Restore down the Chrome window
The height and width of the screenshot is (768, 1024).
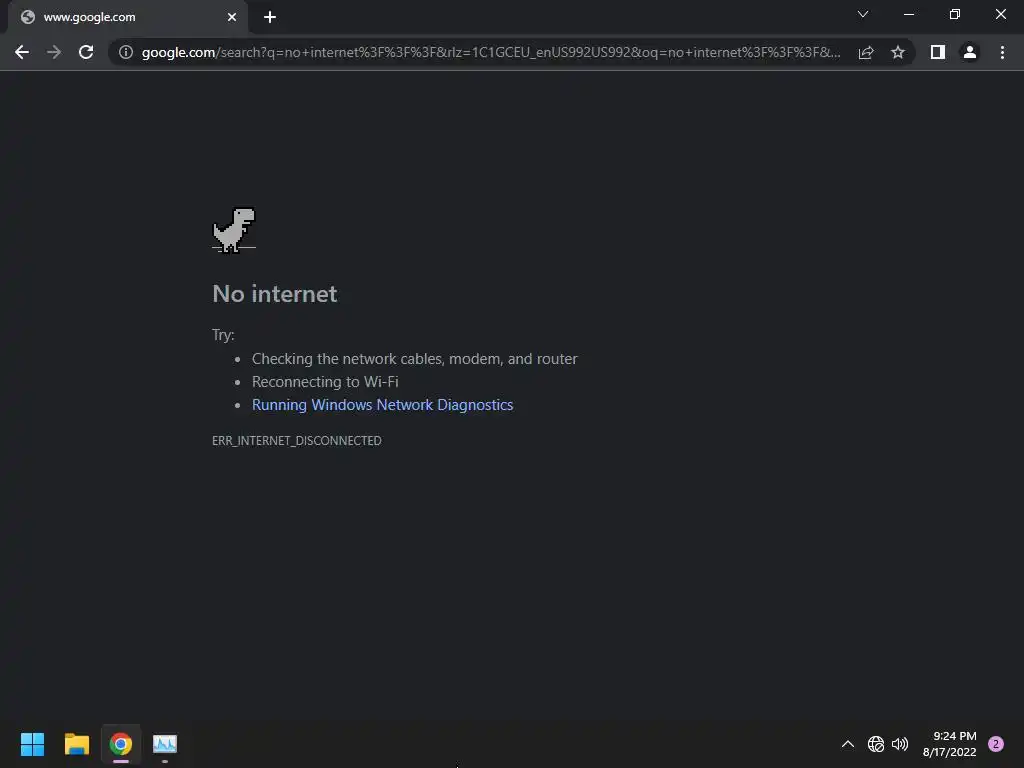coord(955,14)
